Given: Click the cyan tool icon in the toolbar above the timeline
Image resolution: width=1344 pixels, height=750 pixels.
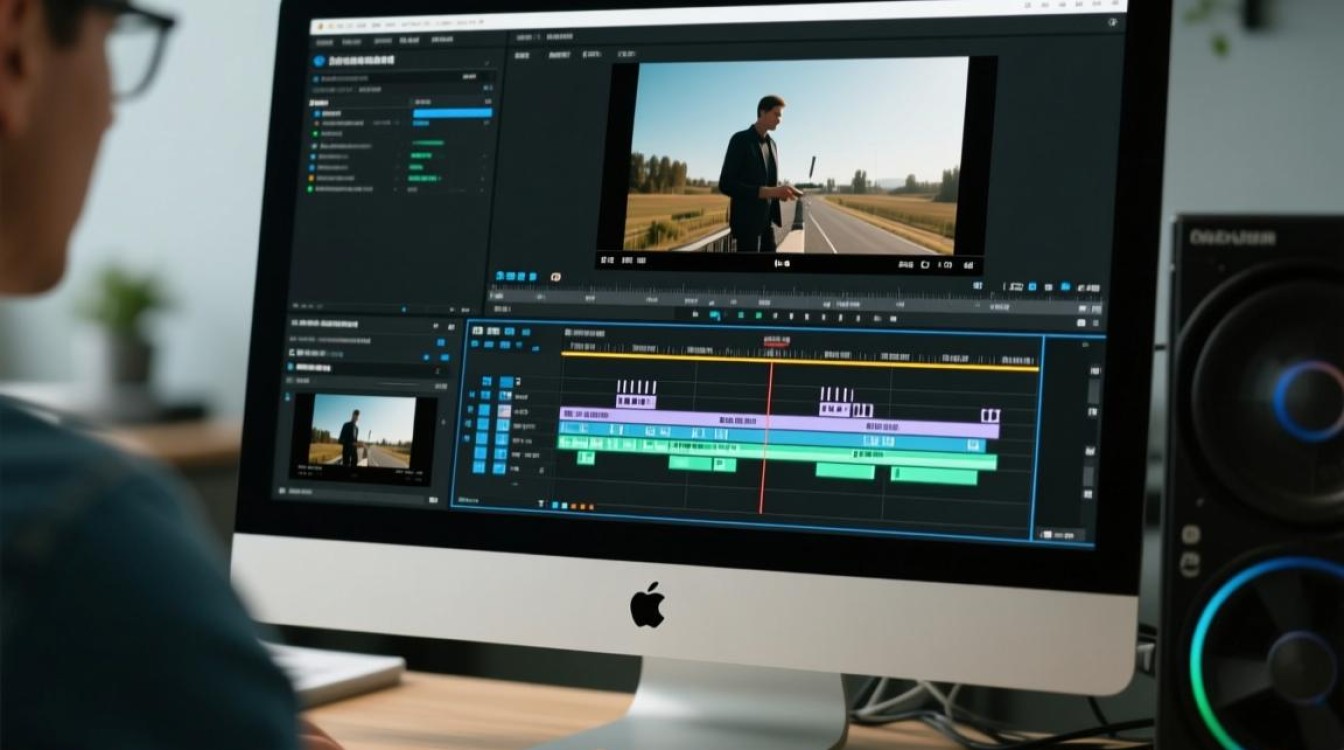Looking at the screenshot, I should point(715,315).
